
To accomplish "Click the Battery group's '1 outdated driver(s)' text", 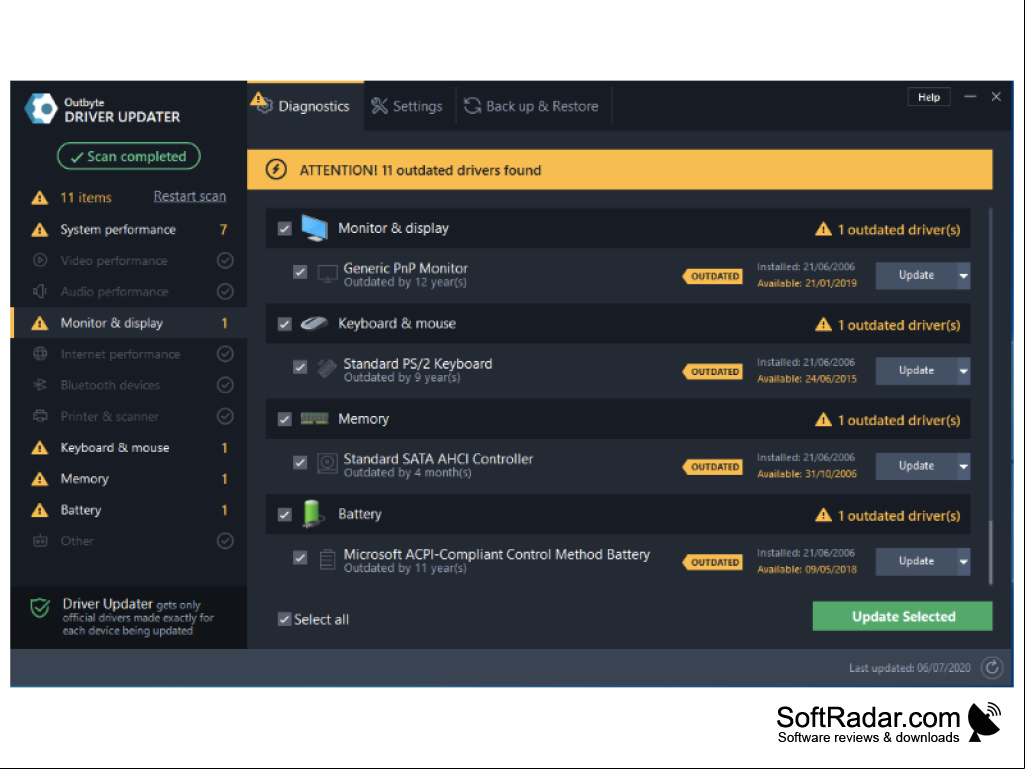I will click(899, 516).
